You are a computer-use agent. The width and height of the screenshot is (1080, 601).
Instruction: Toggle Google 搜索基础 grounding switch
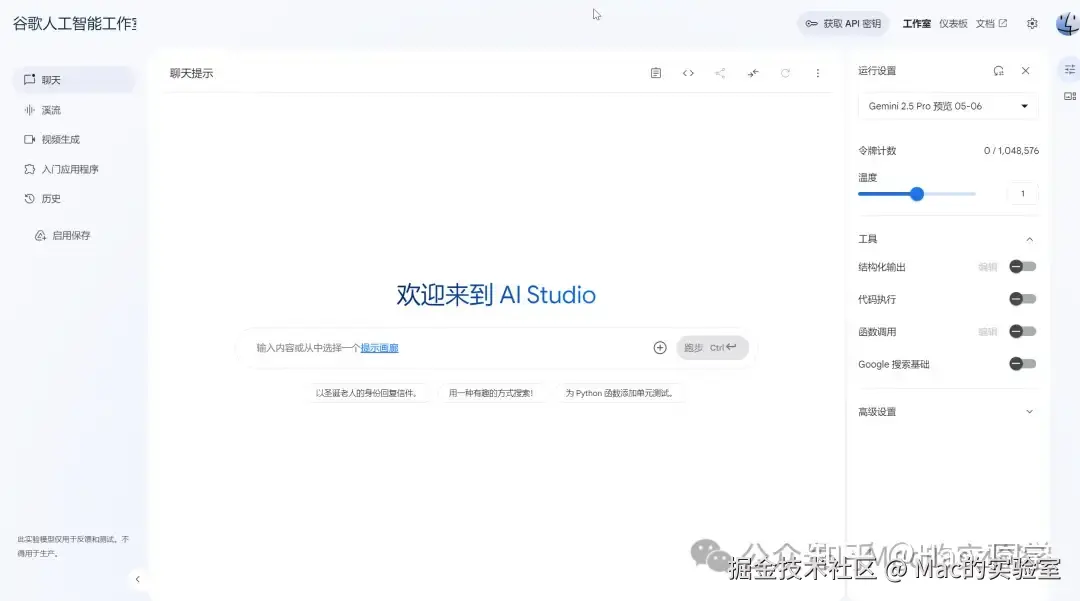[x=1022, y=363]
